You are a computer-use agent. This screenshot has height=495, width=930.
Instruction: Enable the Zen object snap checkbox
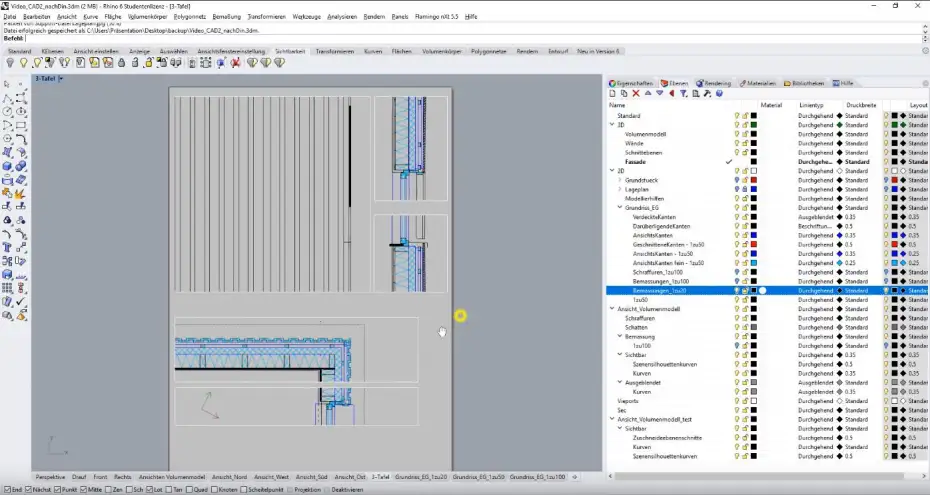pyautogui.click(x=109, y=490)
